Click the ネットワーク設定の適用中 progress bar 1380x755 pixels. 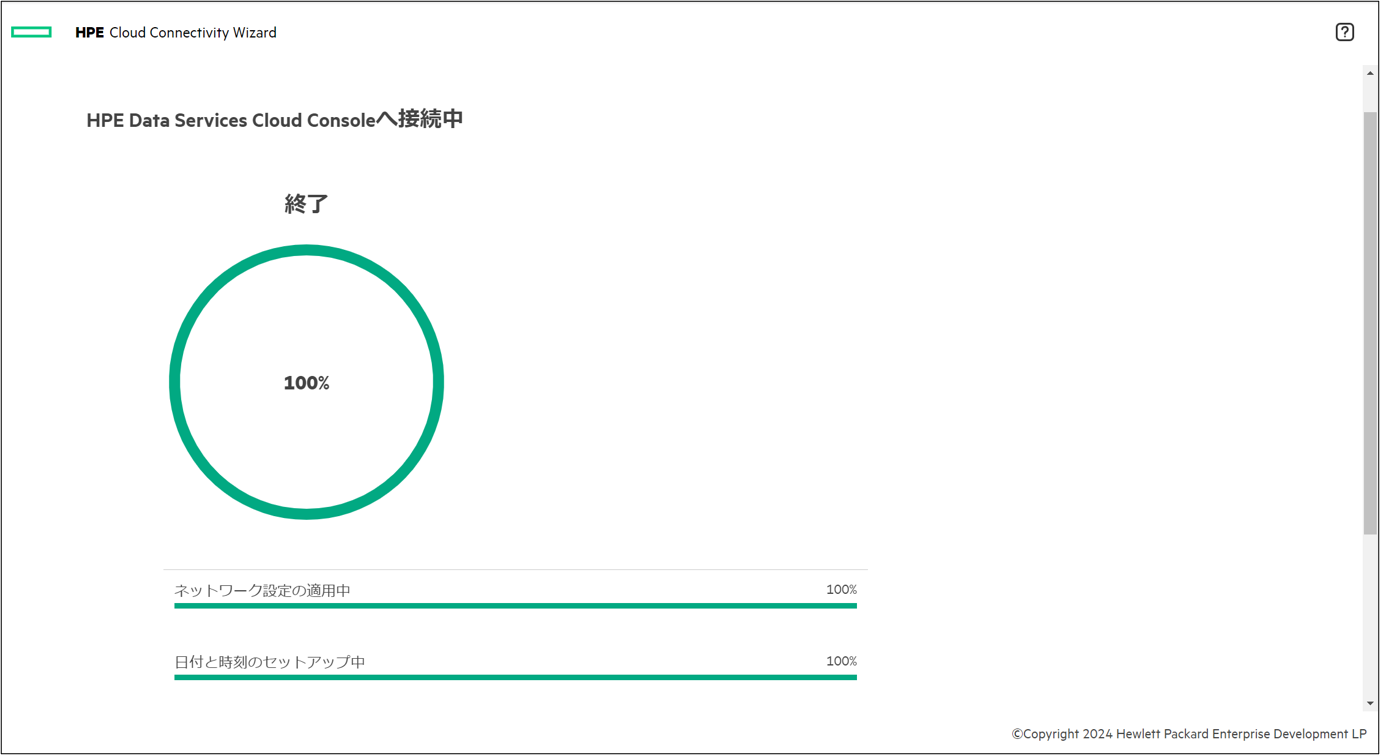tap(515, 606)
